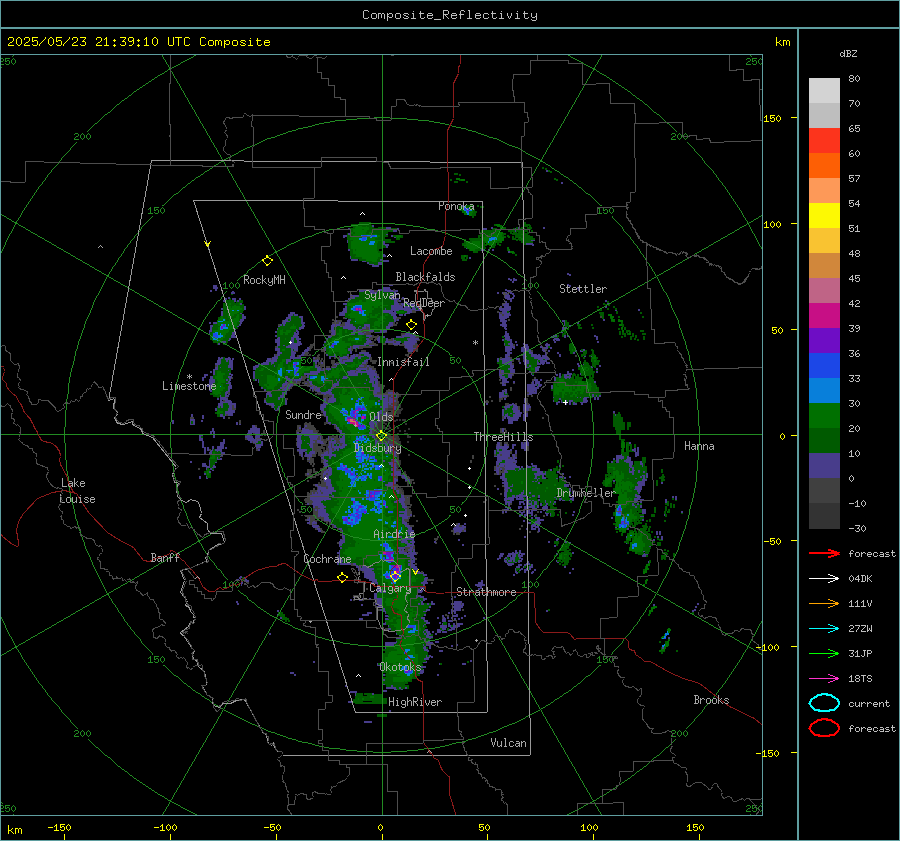Click the cyan 27ZW arrow icon
The height and width of the screenshot is (841, 900).
[824, 629]
